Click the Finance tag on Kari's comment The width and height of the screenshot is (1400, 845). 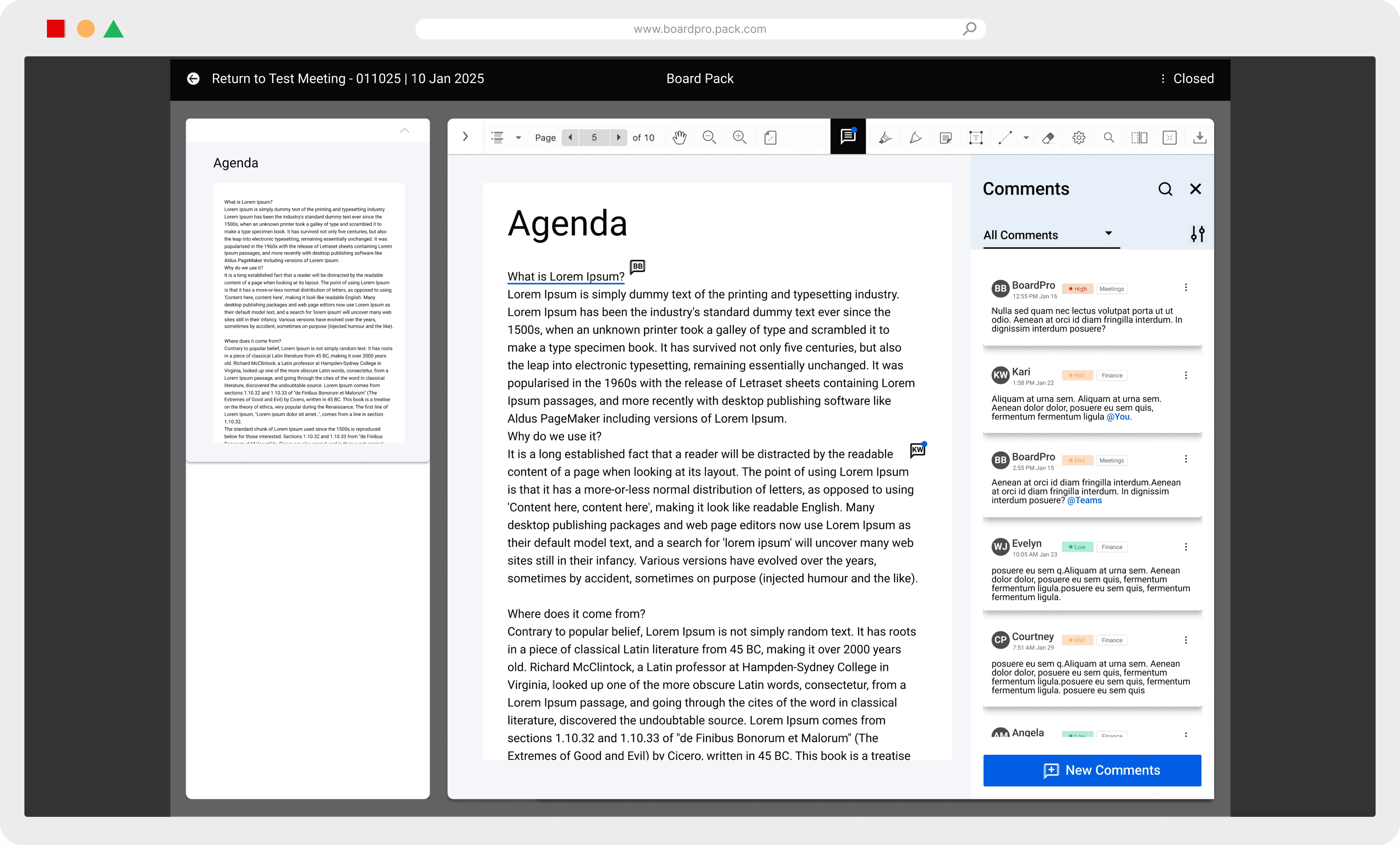point(1112,375)
